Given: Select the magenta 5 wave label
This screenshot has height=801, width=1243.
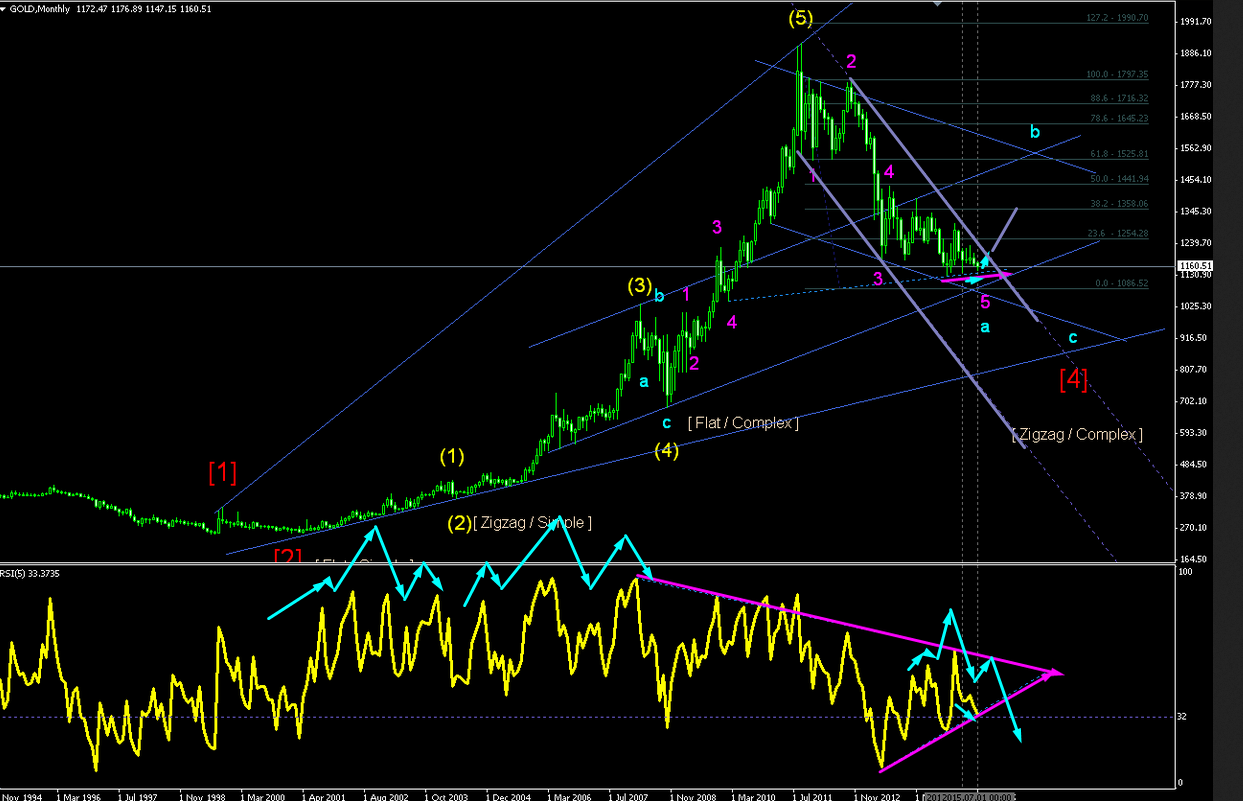Looking at the screenshot, I should click(x=985, y=301).
